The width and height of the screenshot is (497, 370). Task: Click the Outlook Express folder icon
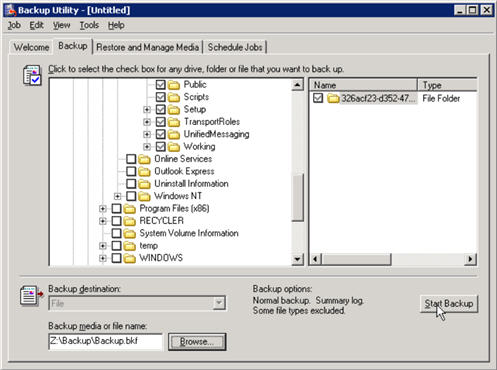[x=144, y=172]
